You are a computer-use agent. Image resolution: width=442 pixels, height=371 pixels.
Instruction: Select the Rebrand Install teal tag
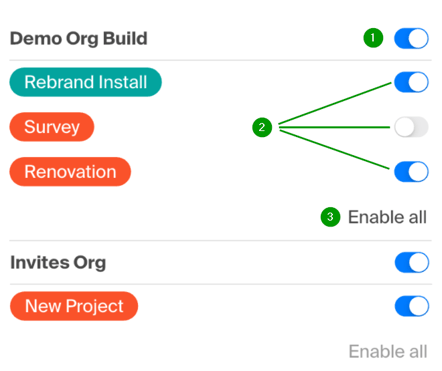[86, 82]
